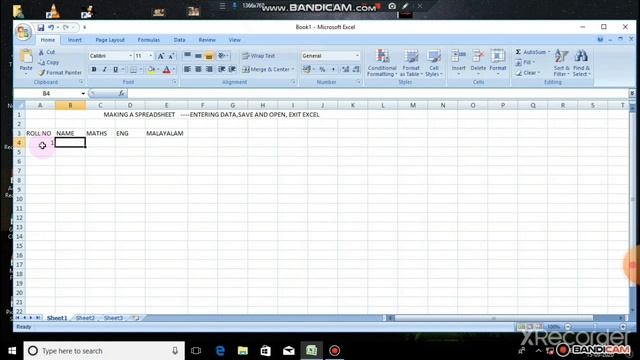640x360 pixels.
Task: Insert a new worksheet tab
Action: coord(136,318)
